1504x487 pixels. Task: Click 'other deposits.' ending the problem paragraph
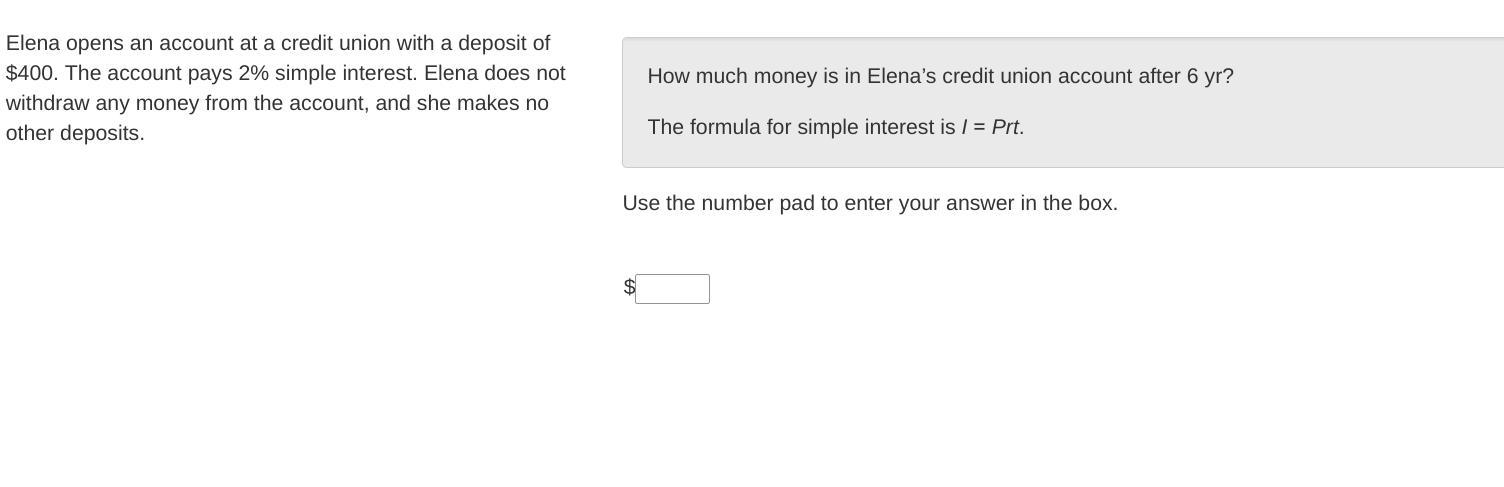(75, 133)
